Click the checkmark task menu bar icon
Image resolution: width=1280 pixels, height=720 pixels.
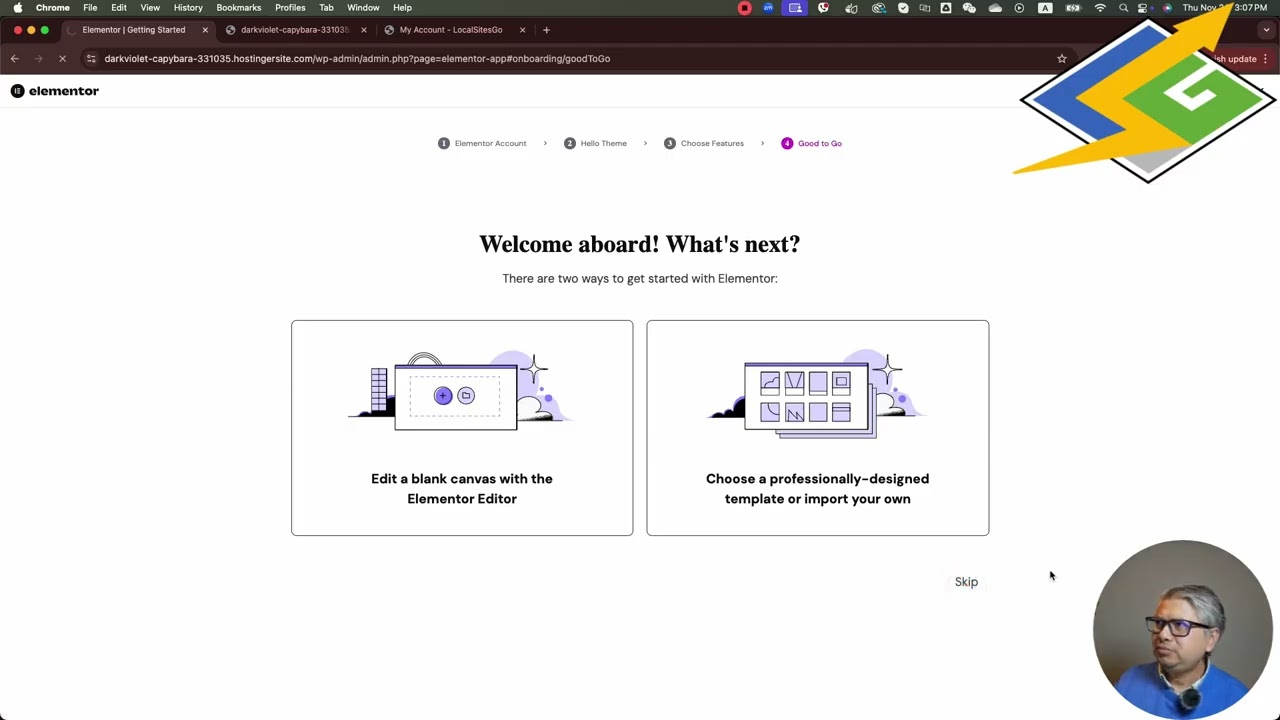pos(903,7)
